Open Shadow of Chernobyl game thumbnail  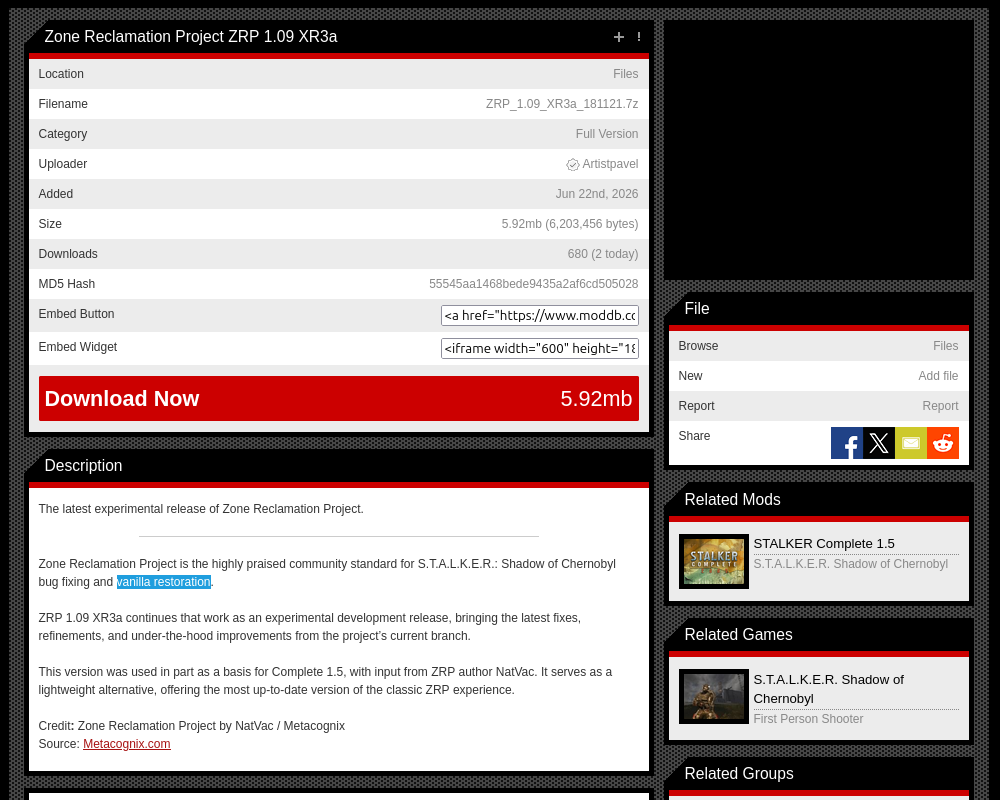point(714,696)
